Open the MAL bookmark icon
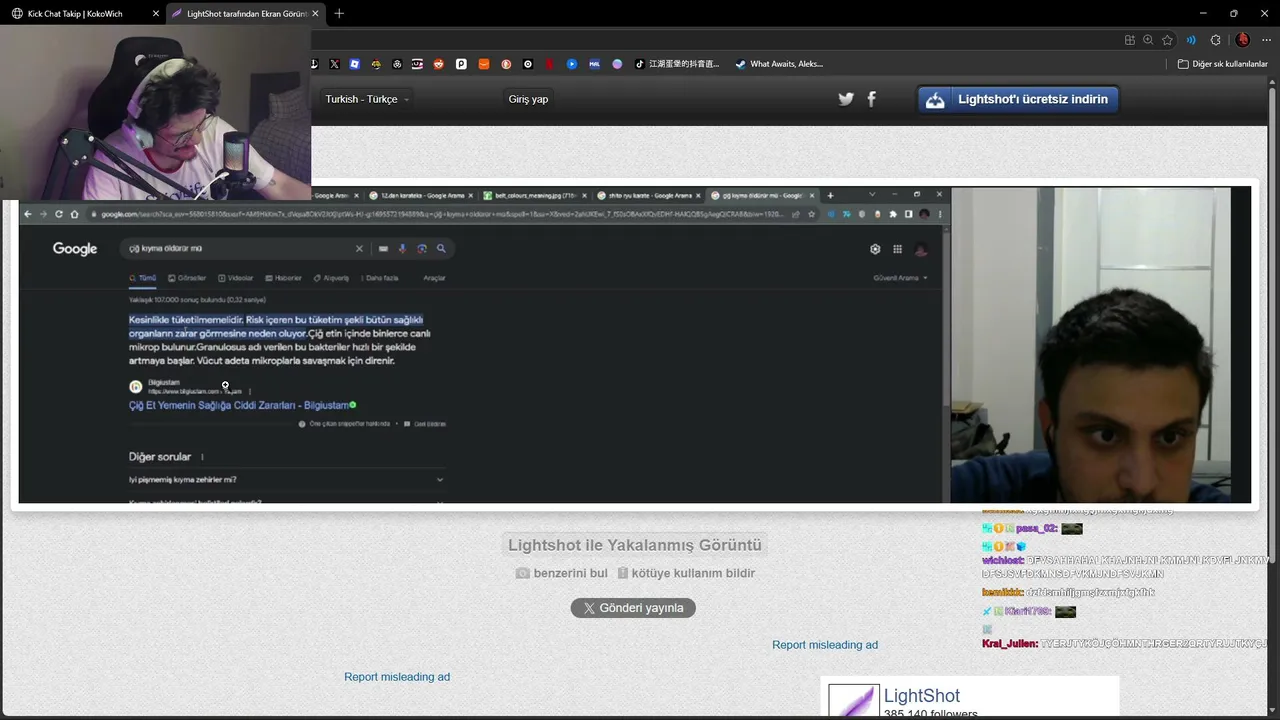This screenshot has height=720, width=1280. (594, 64)
